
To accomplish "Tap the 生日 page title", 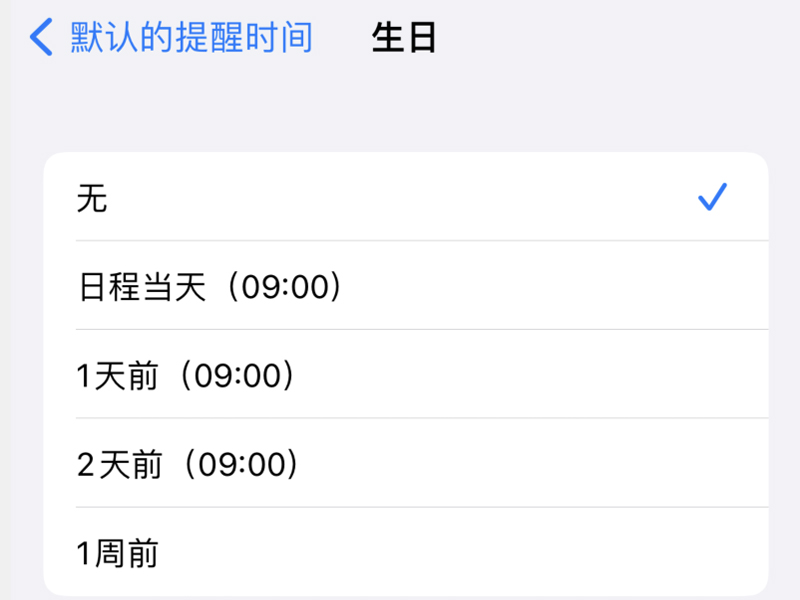I will [x=404, y=38].
